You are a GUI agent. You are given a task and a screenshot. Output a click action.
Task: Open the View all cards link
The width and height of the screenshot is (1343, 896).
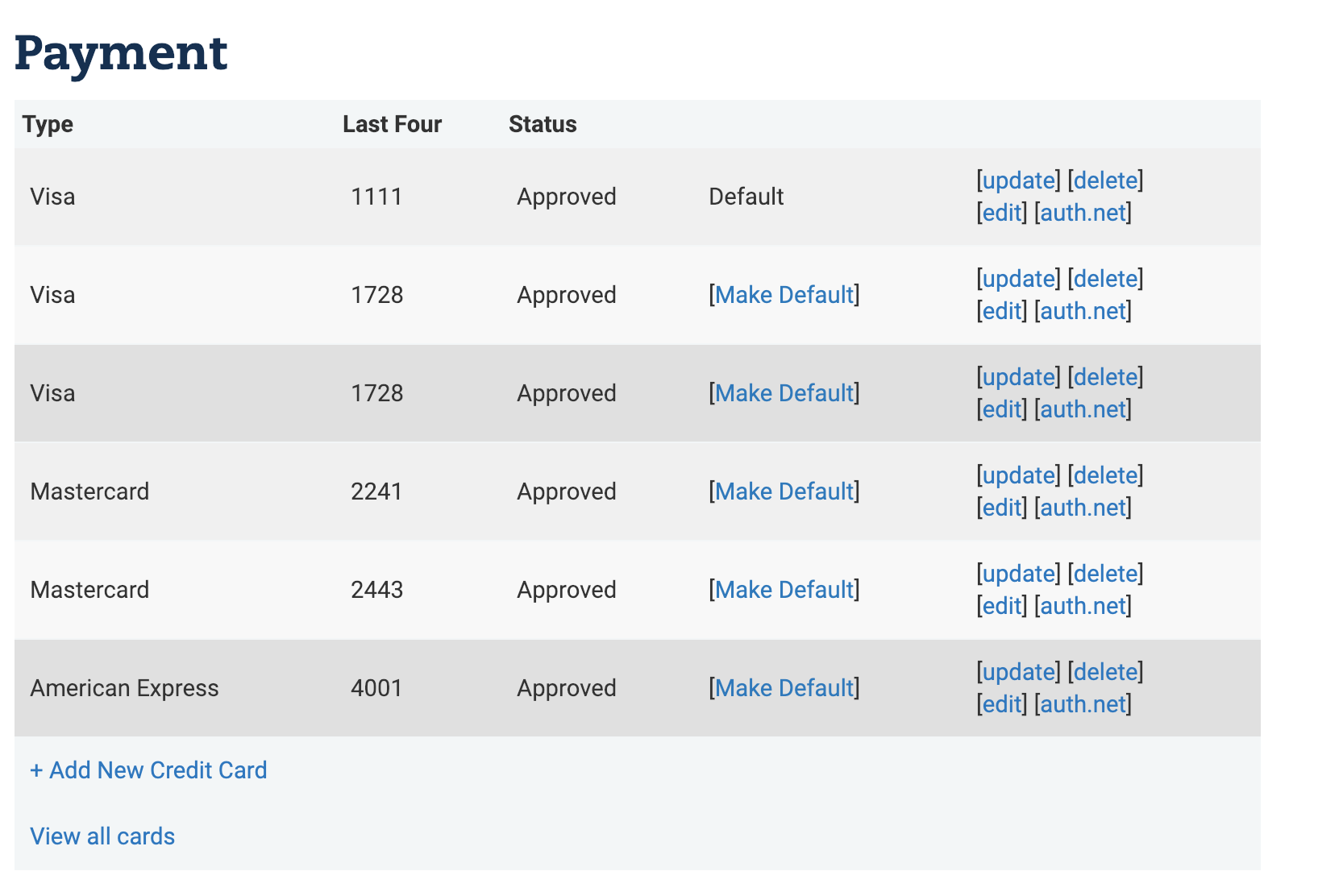(102, 836)
